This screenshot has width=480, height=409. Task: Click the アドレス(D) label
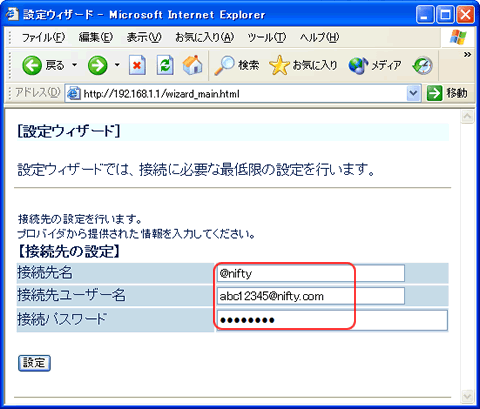tap(37, 92)
